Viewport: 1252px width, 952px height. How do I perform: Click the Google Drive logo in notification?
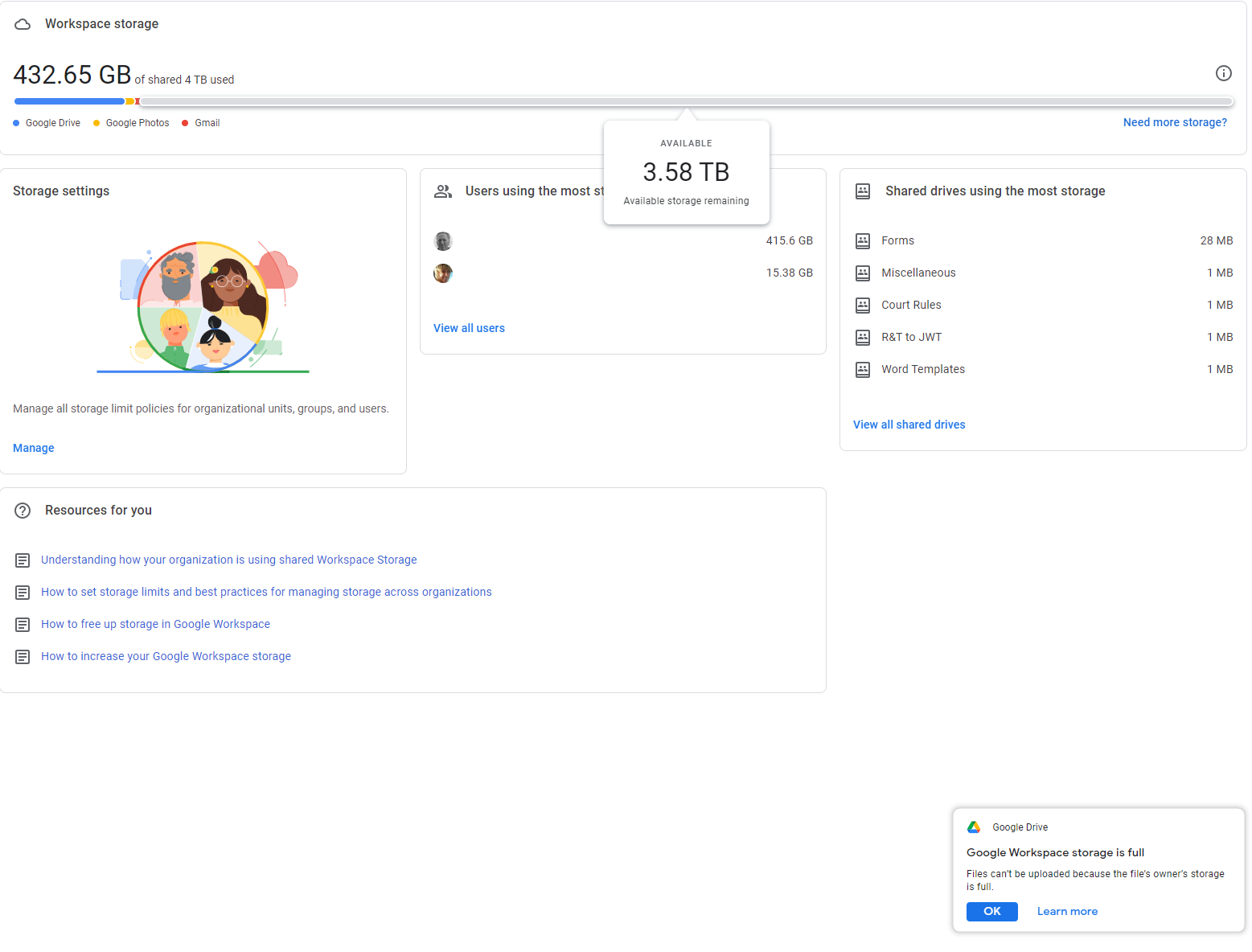tap(974, 827)
